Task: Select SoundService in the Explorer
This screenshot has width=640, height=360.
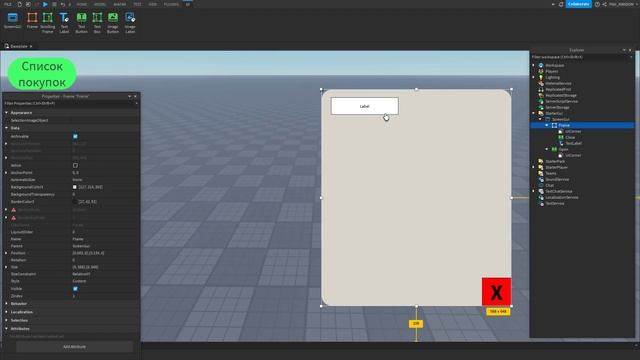Action: (557, 179)
